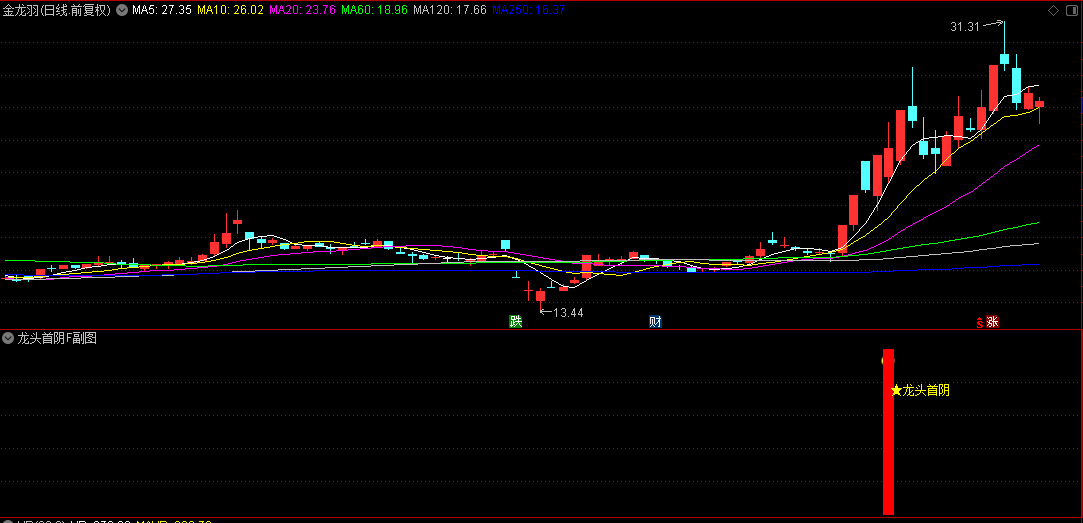Select the MA250 indicator label in blue
The width and height of the screenshot is (1083, 523).
(x=529, y=10)
